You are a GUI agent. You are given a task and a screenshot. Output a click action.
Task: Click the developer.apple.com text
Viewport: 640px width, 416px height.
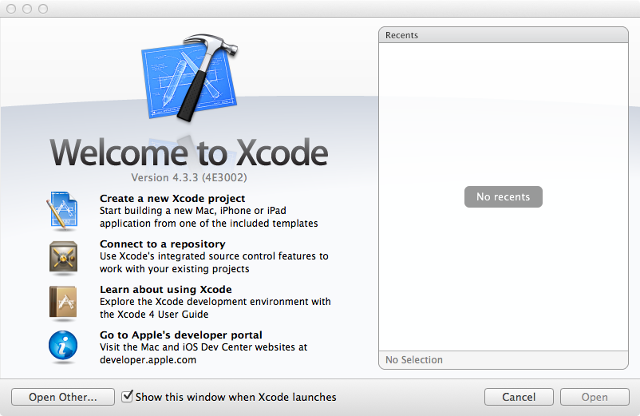tap(148, 360)
